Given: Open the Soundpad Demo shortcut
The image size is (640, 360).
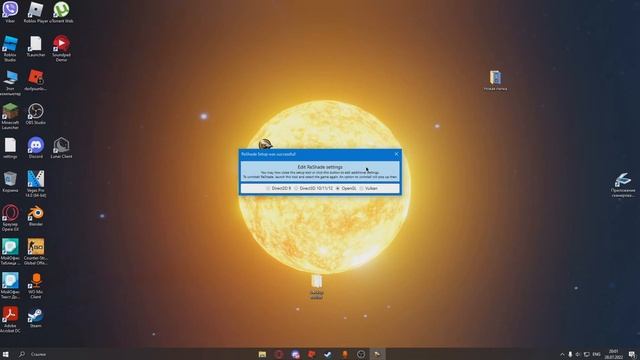Looking at the screenshot, I should click(61, 49).
